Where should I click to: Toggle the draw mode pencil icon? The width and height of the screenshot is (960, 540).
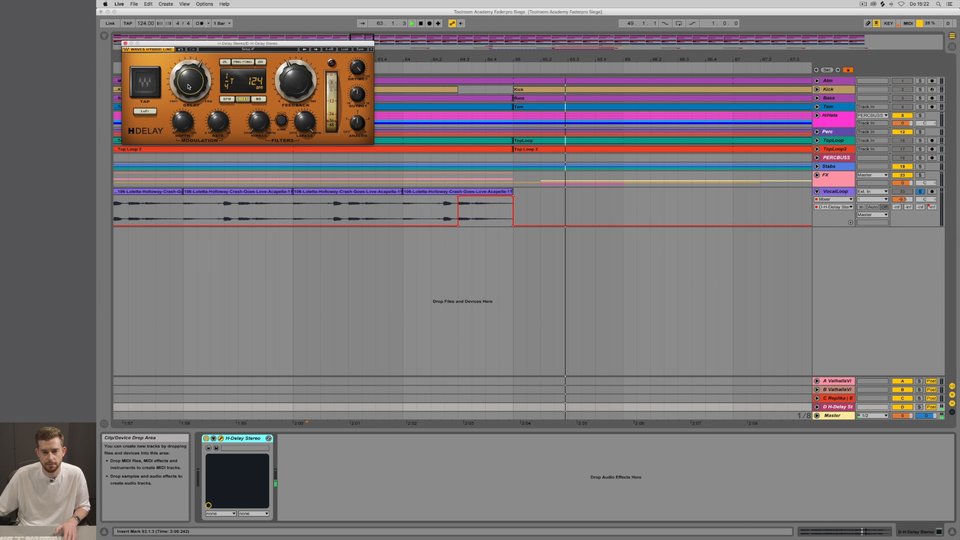point(868,23)
